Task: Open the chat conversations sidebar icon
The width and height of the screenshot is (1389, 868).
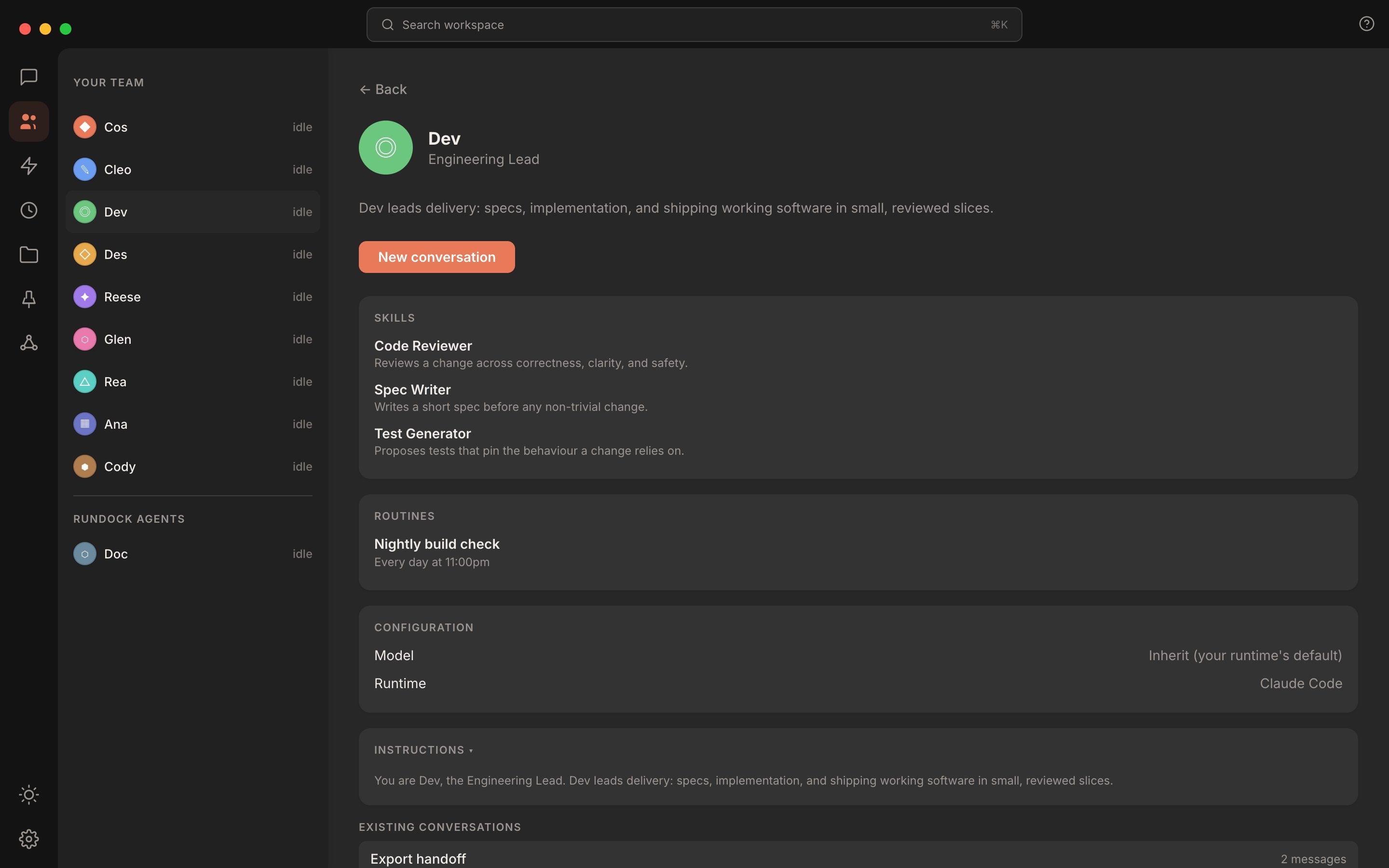Action: click(29, 77)
